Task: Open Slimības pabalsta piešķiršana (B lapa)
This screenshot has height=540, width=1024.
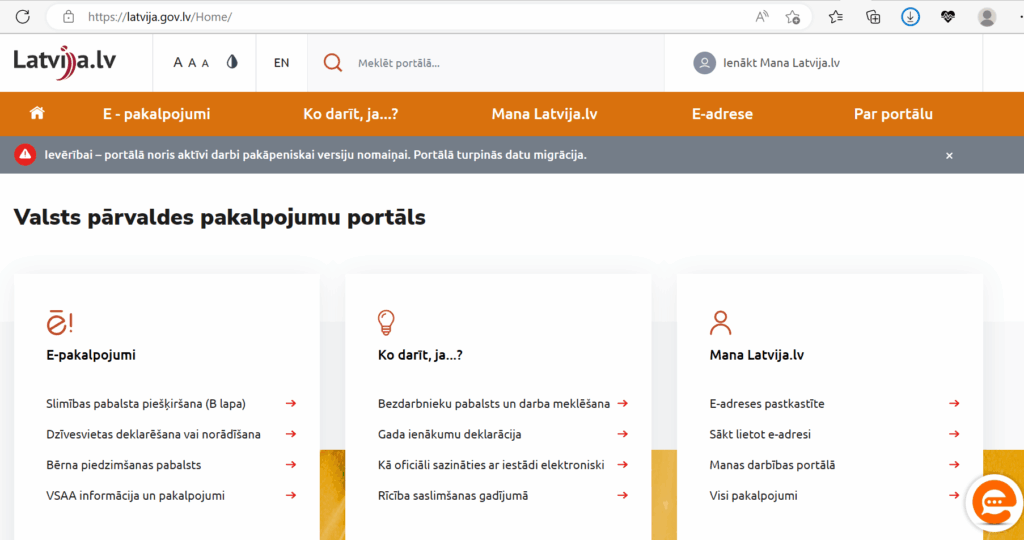Action: pos(146,404)
